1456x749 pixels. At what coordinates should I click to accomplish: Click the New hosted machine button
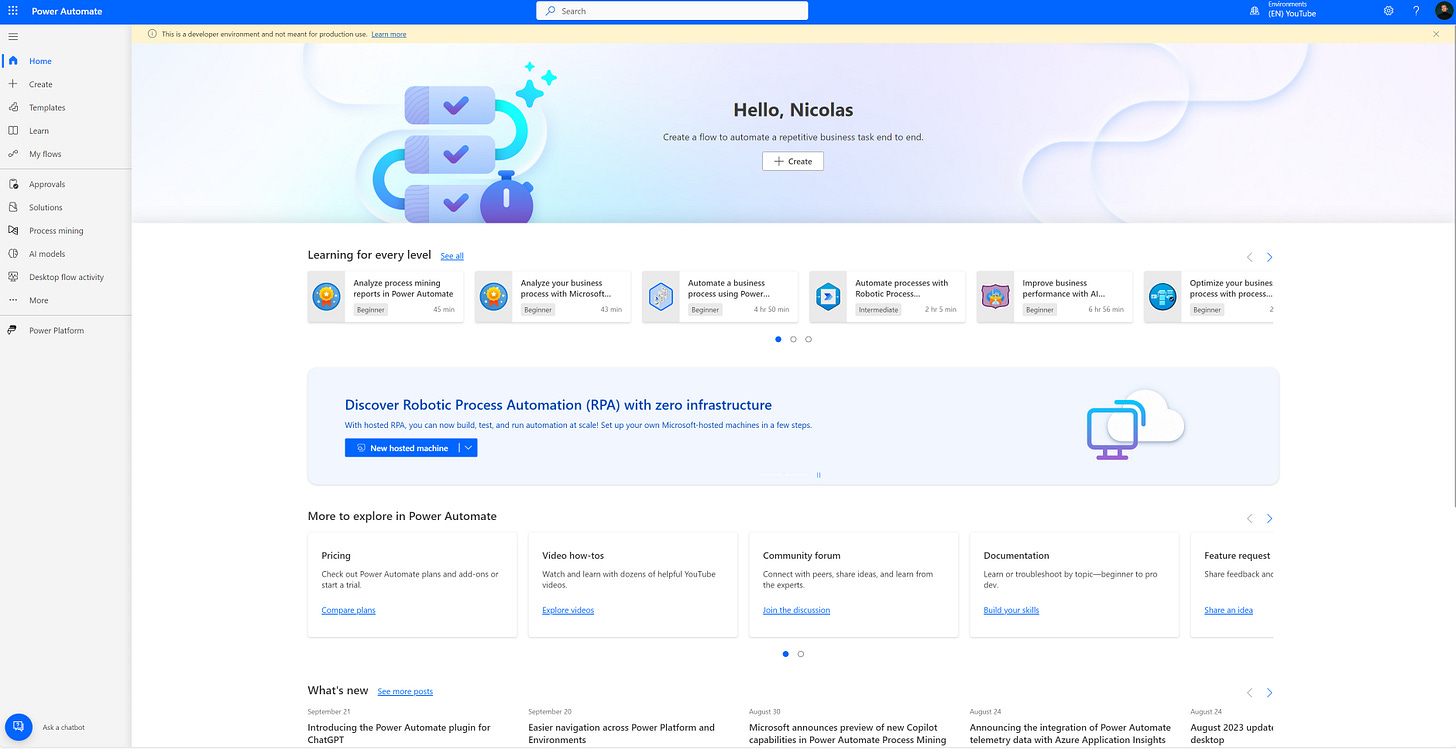402,448
